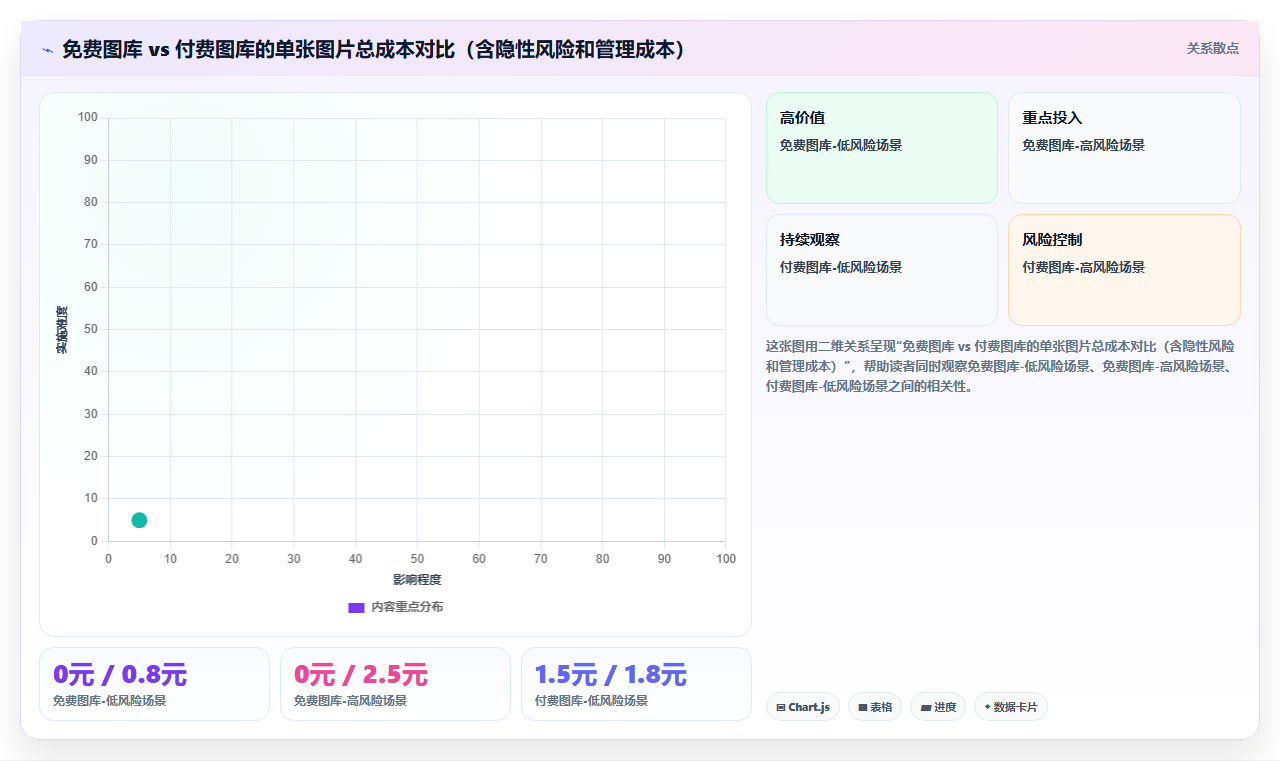This screenshot has height=761, width=1280.
Task: Toggle the 内容重点分布 legend item
Action: tap(396, 607)
